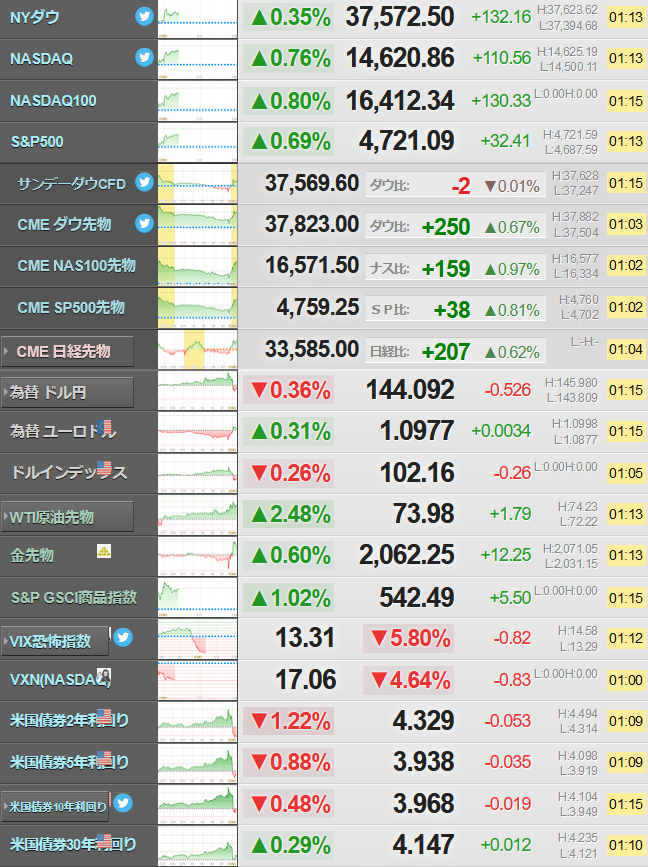Viewport: 648px width, 867px height.
Task: Click the ▲2.48% change for WTI原油先物
Action: (x=289, y=515)
